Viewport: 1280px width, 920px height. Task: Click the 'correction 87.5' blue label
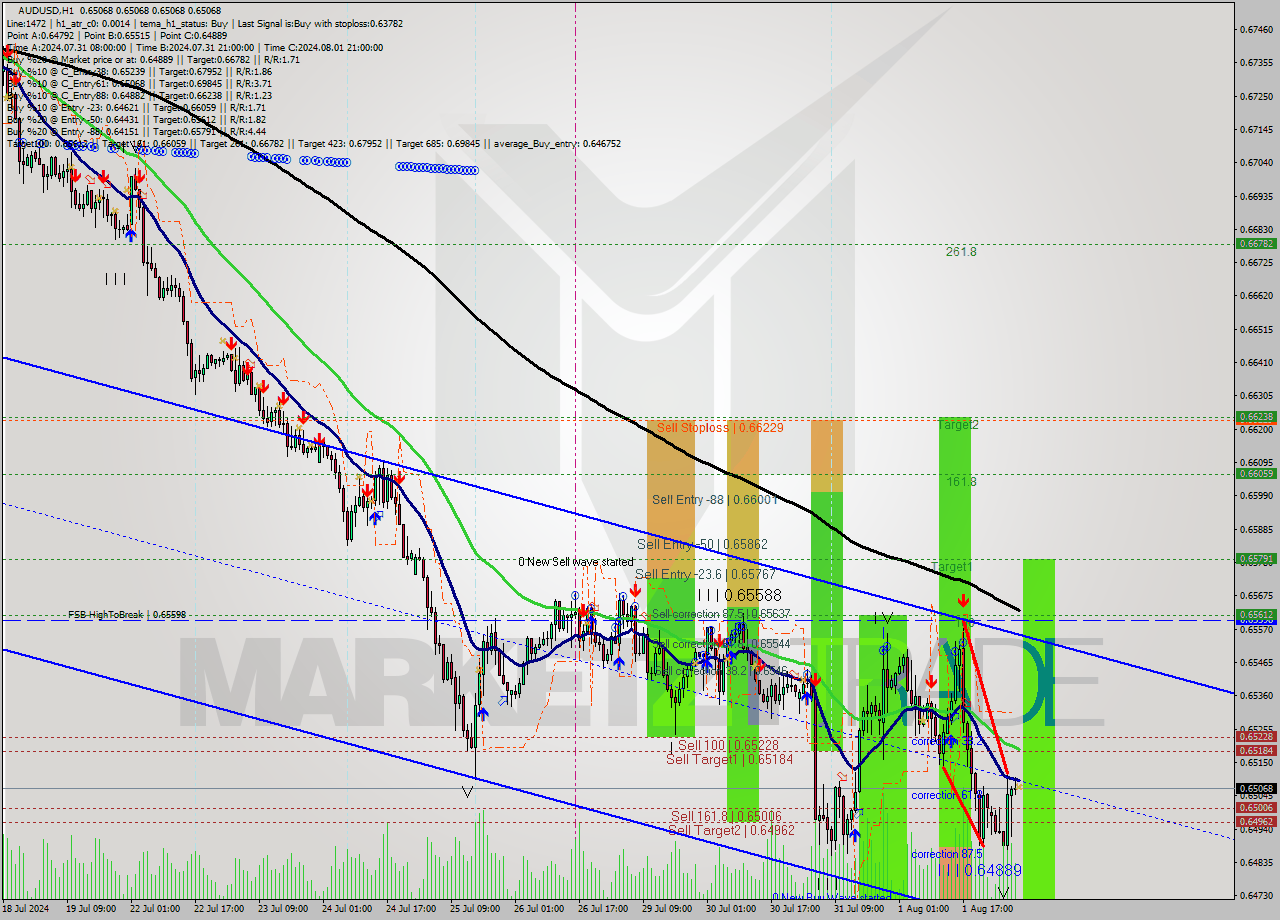click(x=947, y=854)
